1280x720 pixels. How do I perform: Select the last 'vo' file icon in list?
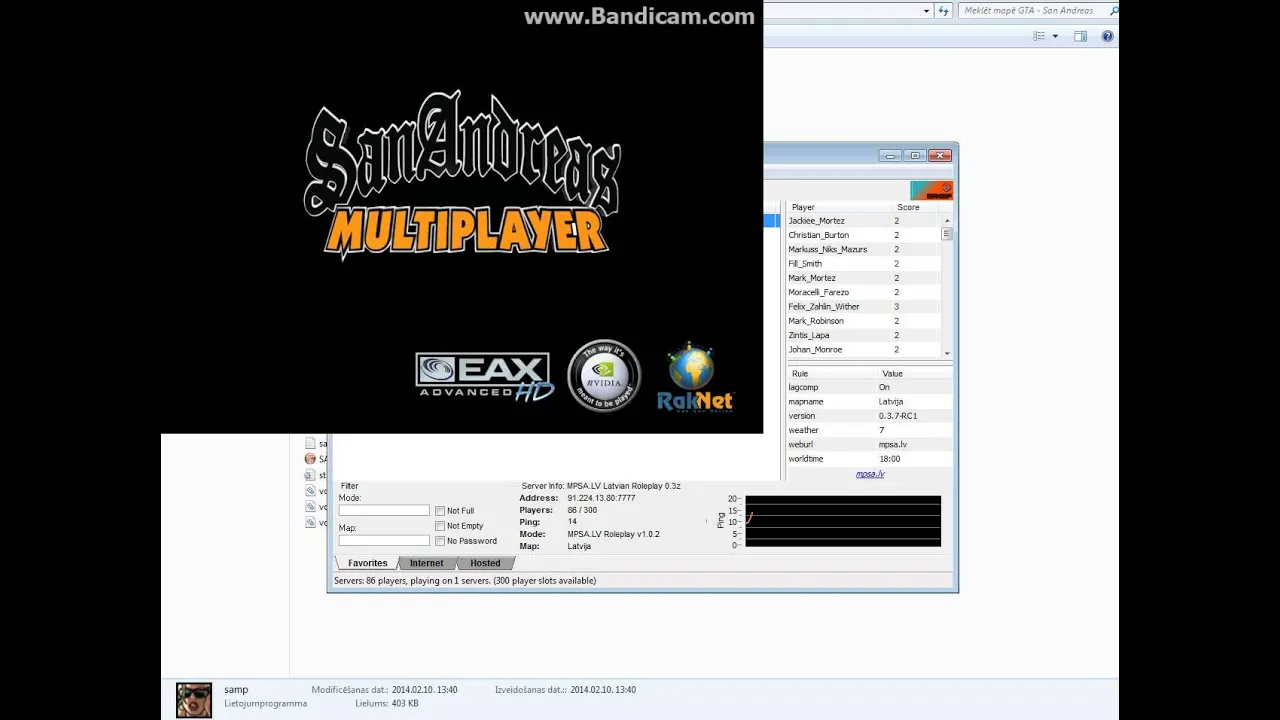[x=310, y=523]
